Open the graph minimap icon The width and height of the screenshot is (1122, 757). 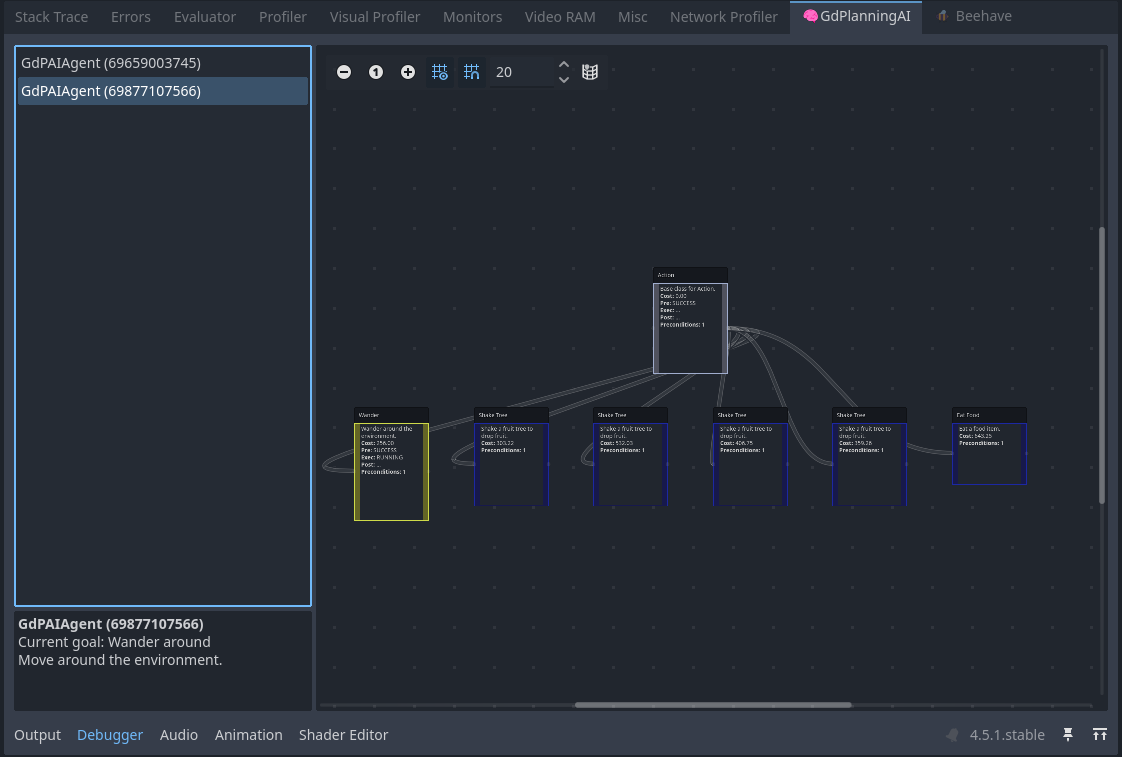click(x=590, y=72)
